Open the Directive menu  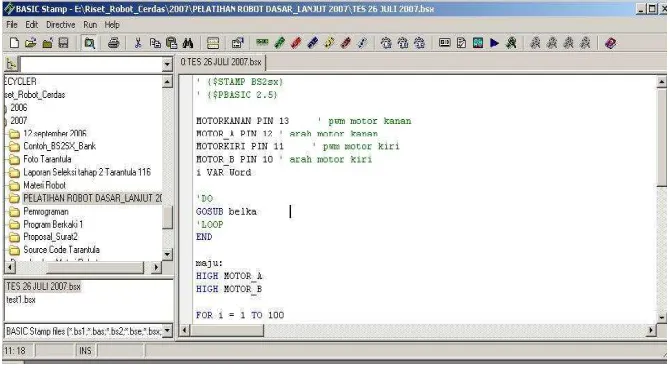tap(60, 25)
